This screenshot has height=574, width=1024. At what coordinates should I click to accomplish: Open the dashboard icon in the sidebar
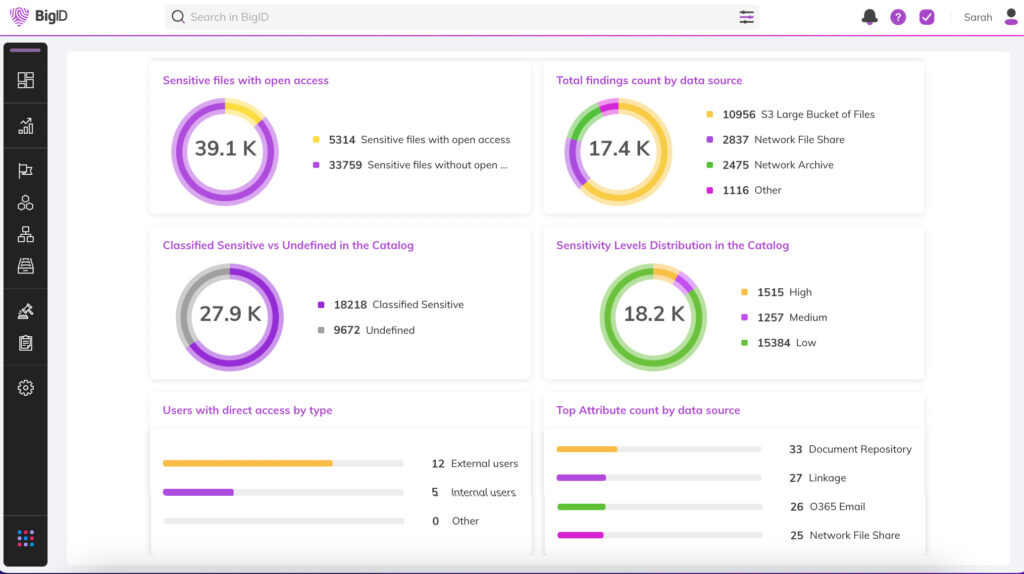tap(26, 80)
